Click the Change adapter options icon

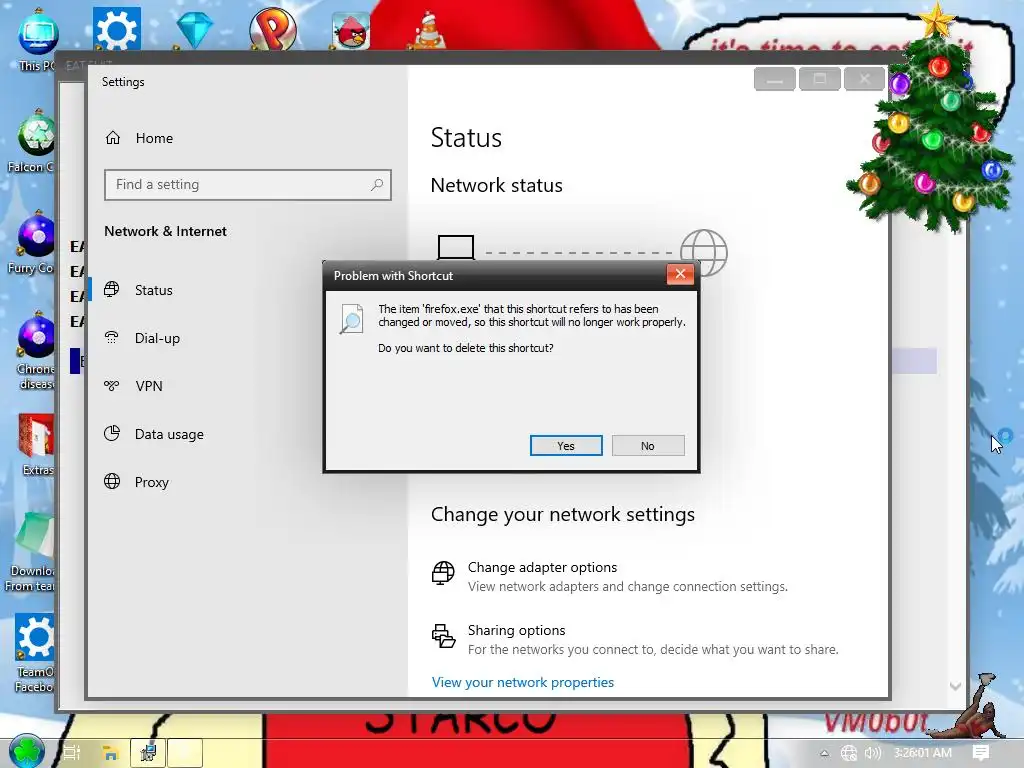click(x=443, y=573)
